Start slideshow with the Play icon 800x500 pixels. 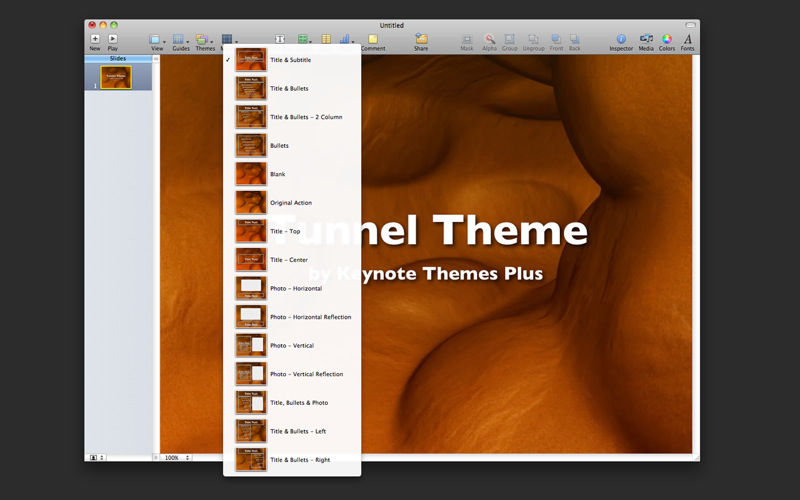(x=113, y=39)
